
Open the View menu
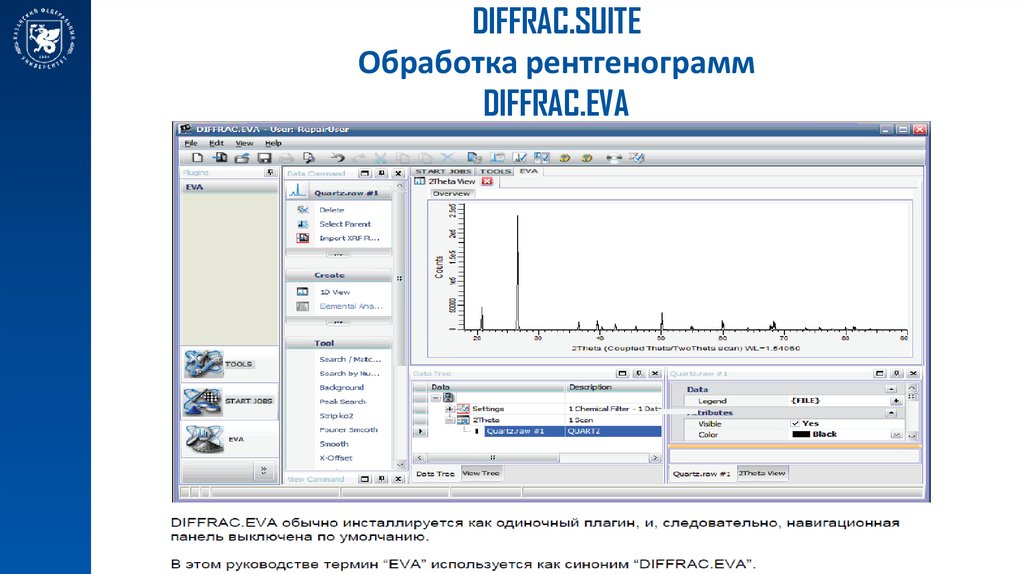pos(244,143)
